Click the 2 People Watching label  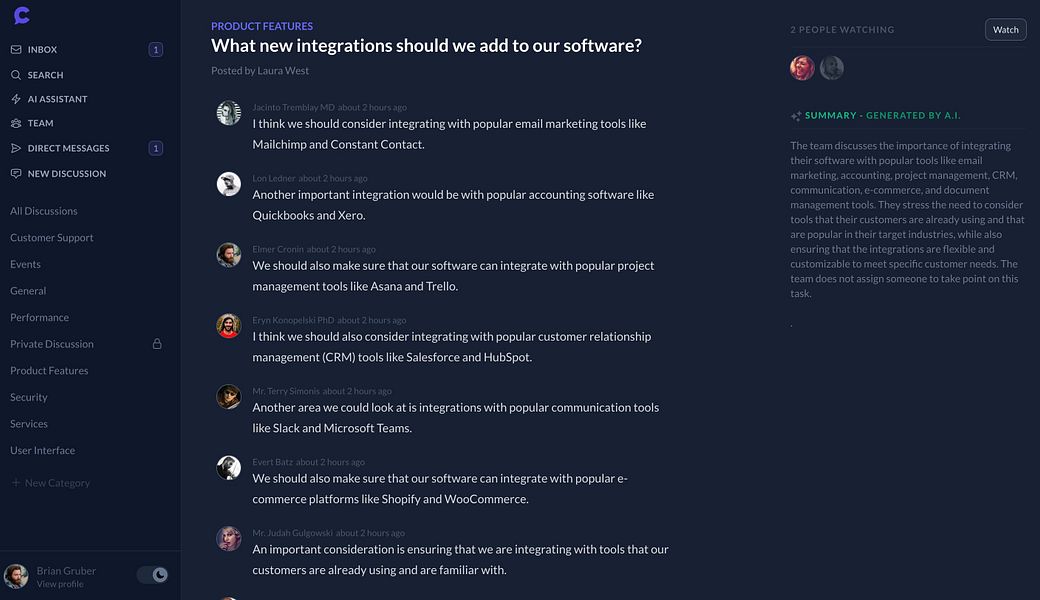point(842,30)
